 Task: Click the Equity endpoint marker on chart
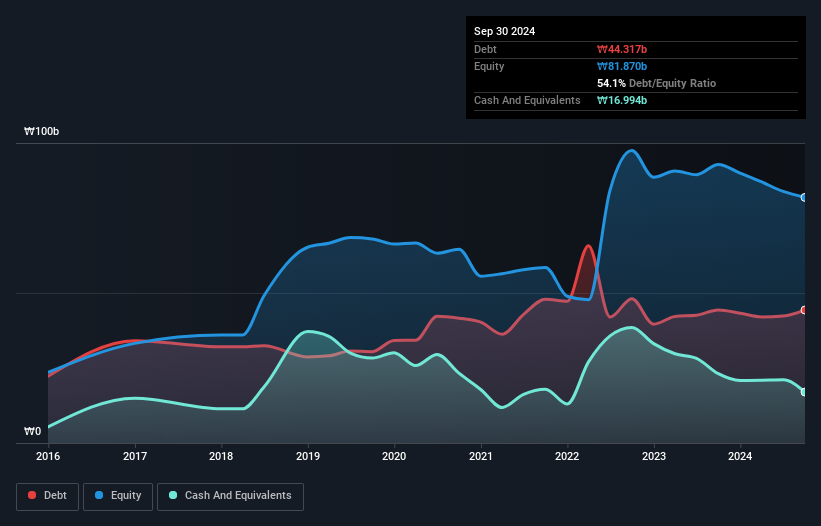[804, 197]
